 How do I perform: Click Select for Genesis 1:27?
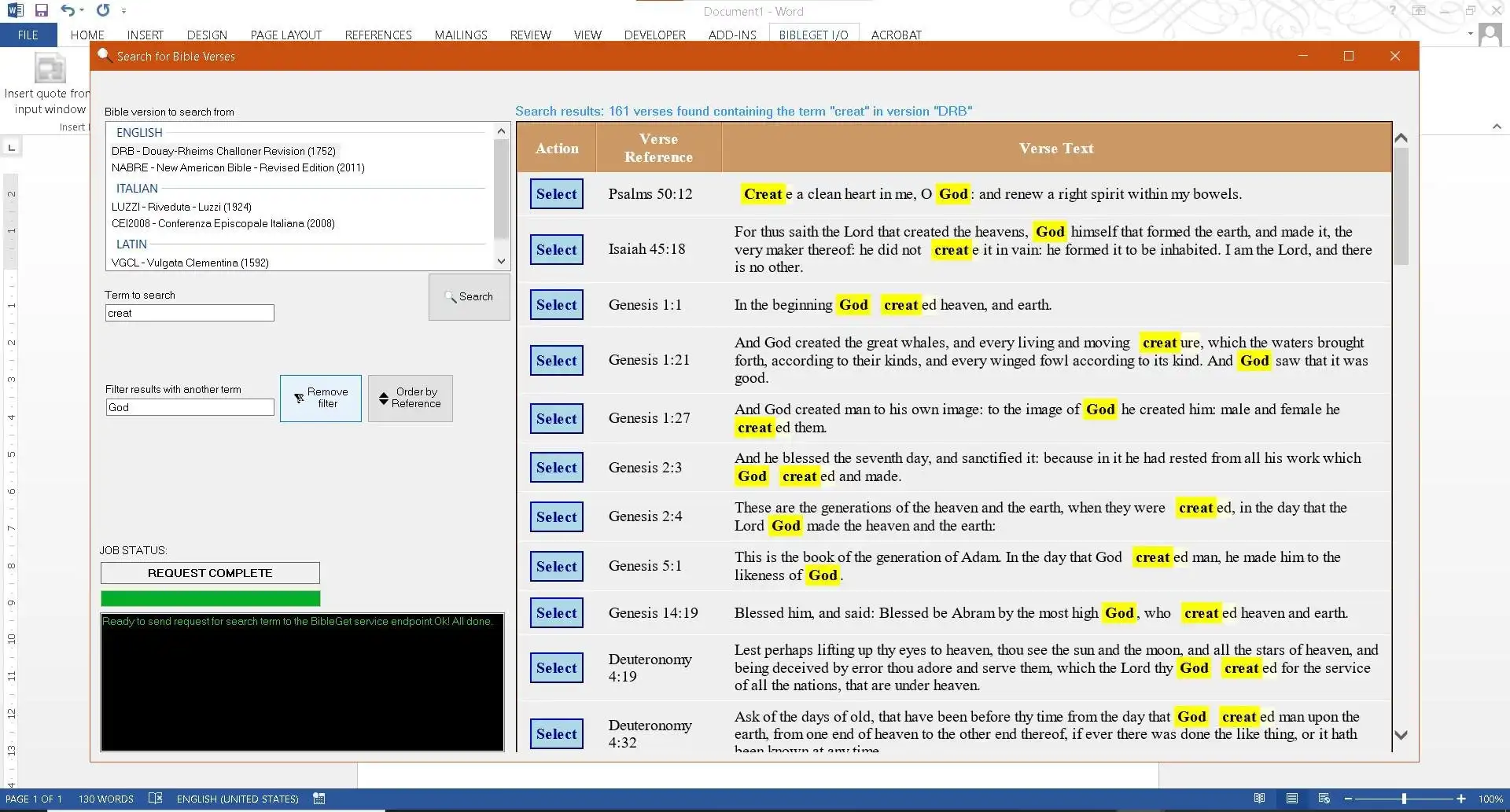coord(556,419)
